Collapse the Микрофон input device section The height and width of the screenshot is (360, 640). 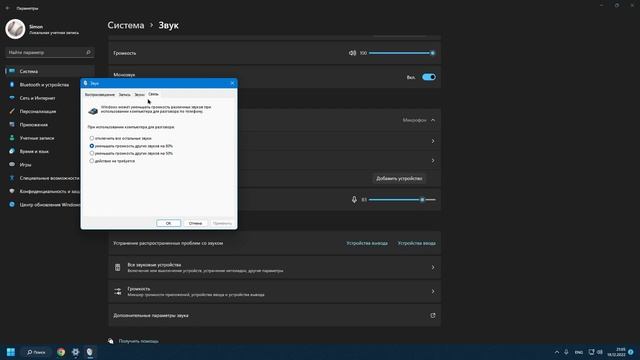[433, 120]
